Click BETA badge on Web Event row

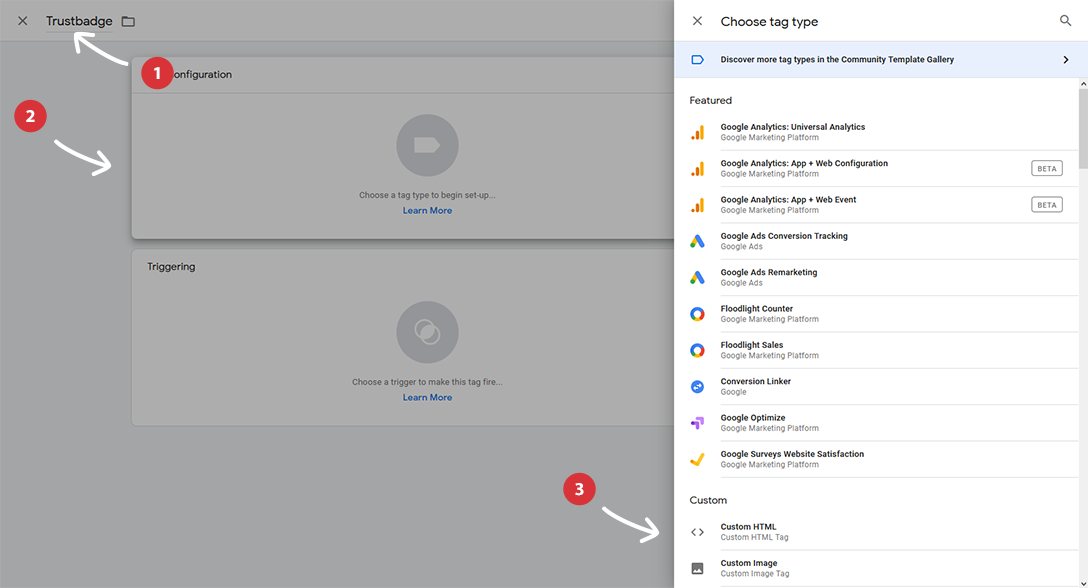[x=1046, y=205]
